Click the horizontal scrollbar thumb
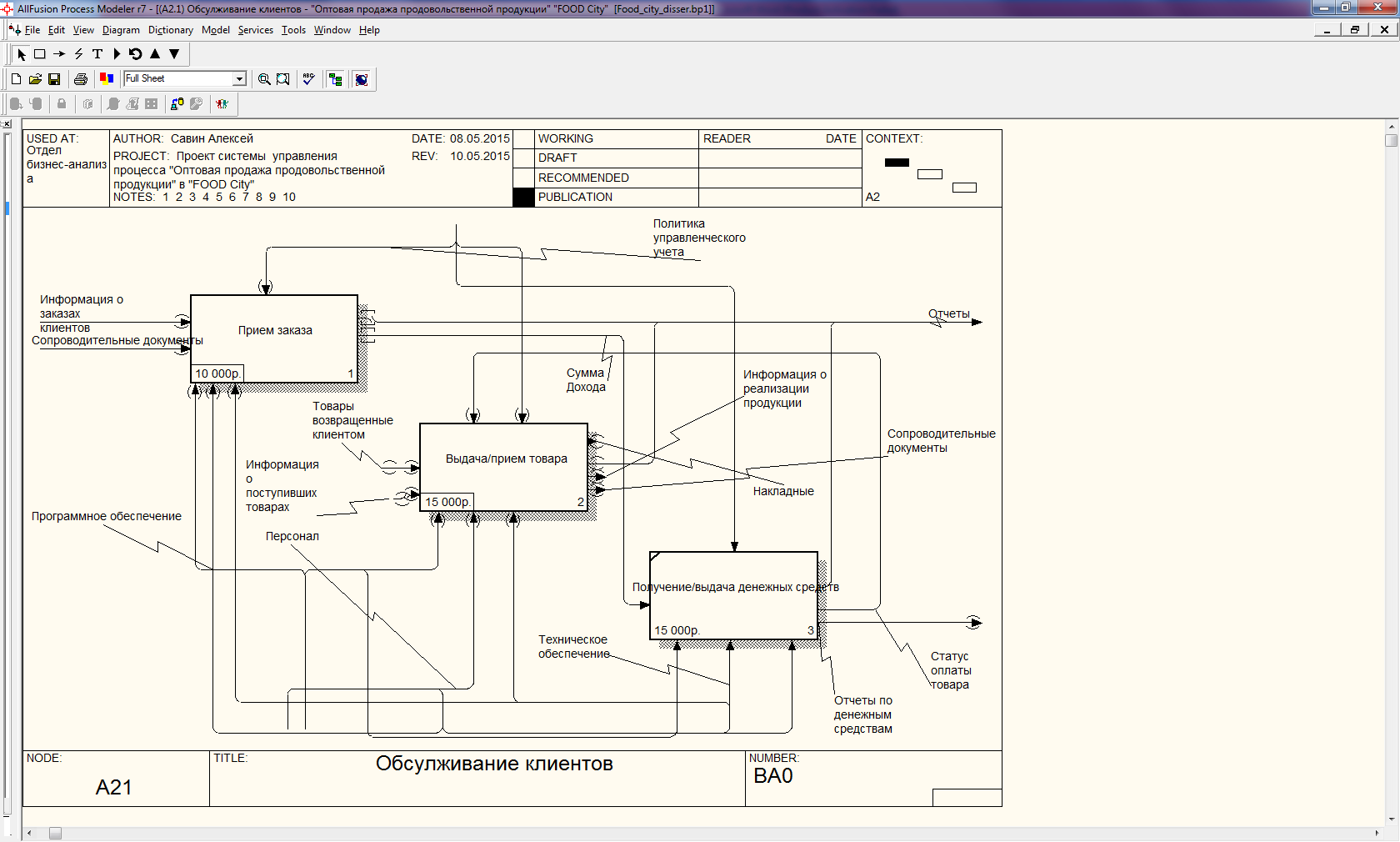 click(55, 833)
